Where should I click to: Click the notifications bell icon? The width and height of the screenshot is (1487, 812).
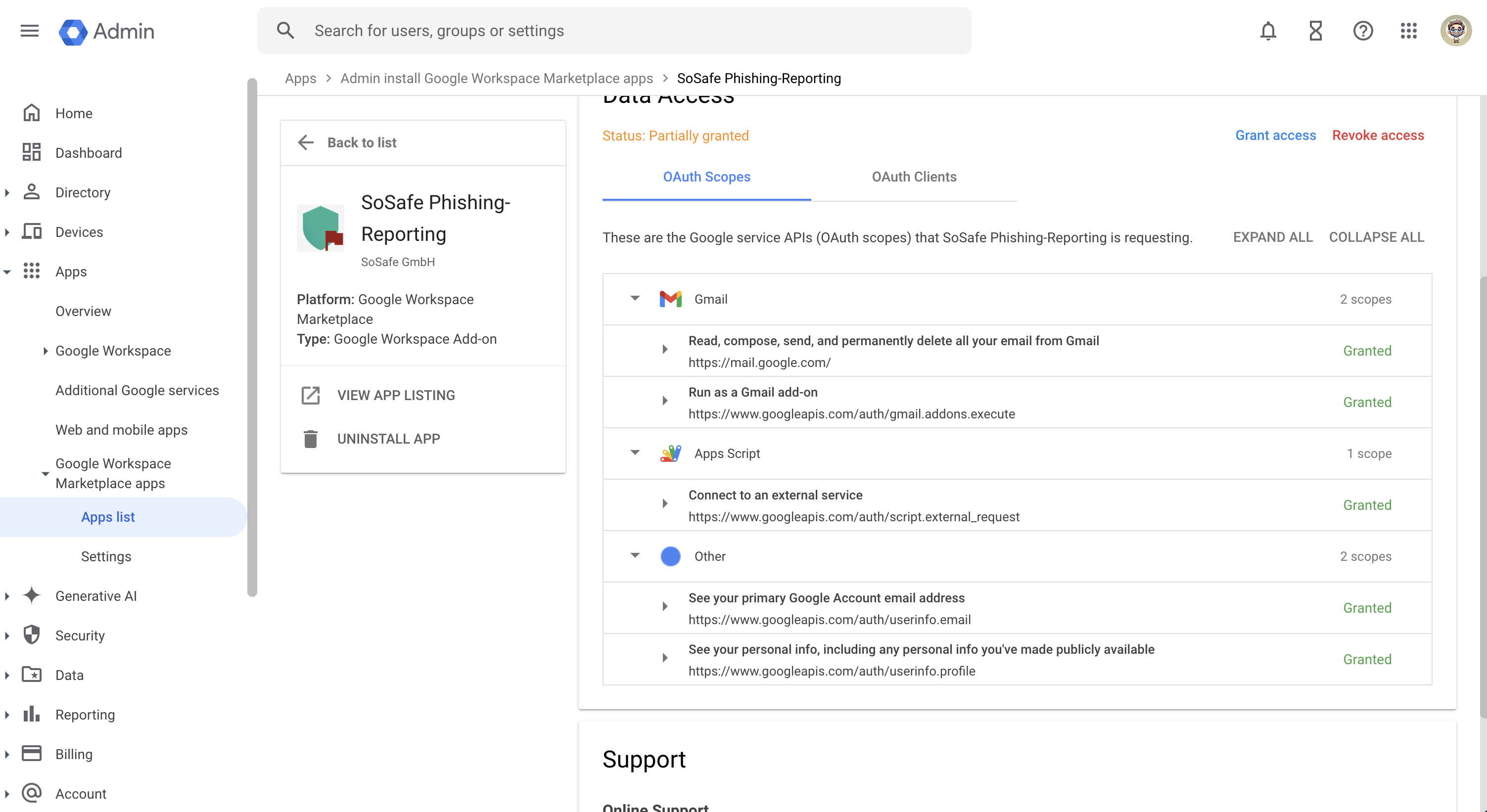(1268, 31)
